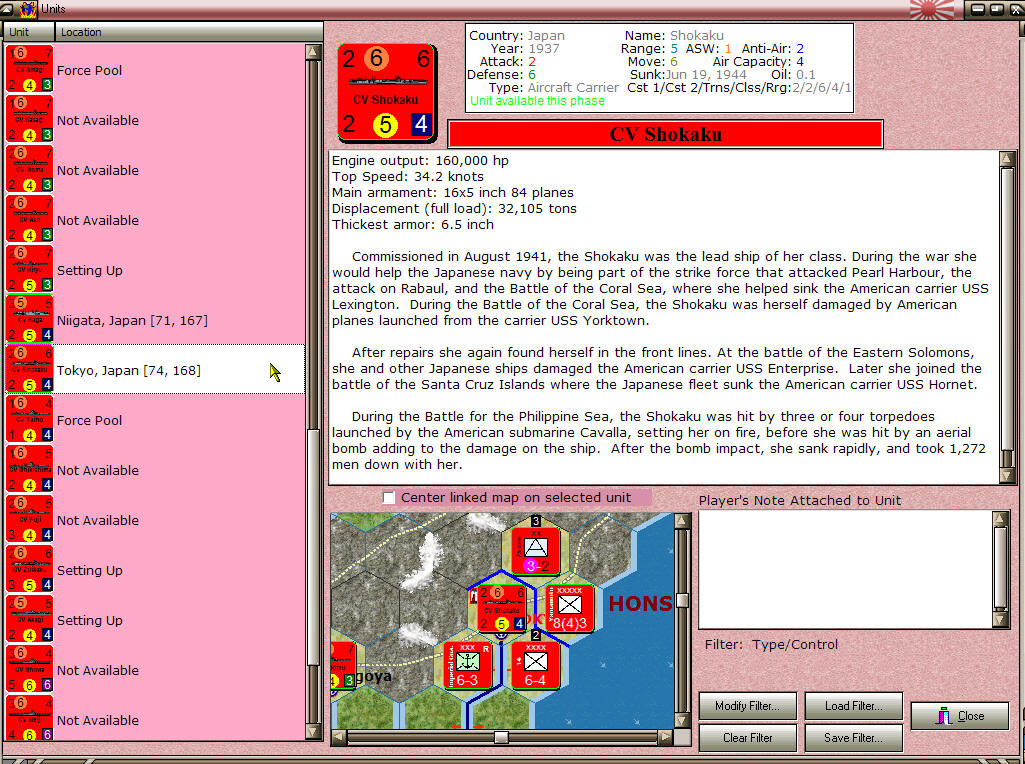Click the mini-map horizontal scroll thumb

[x=501, y=737]
